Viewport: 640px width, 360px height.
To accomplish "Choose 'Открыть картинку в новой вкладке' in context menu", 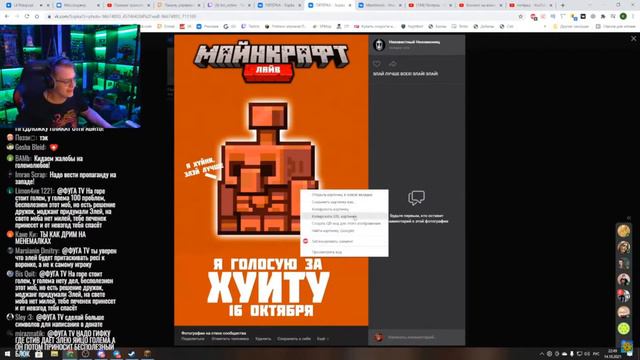I will (344, 195).
